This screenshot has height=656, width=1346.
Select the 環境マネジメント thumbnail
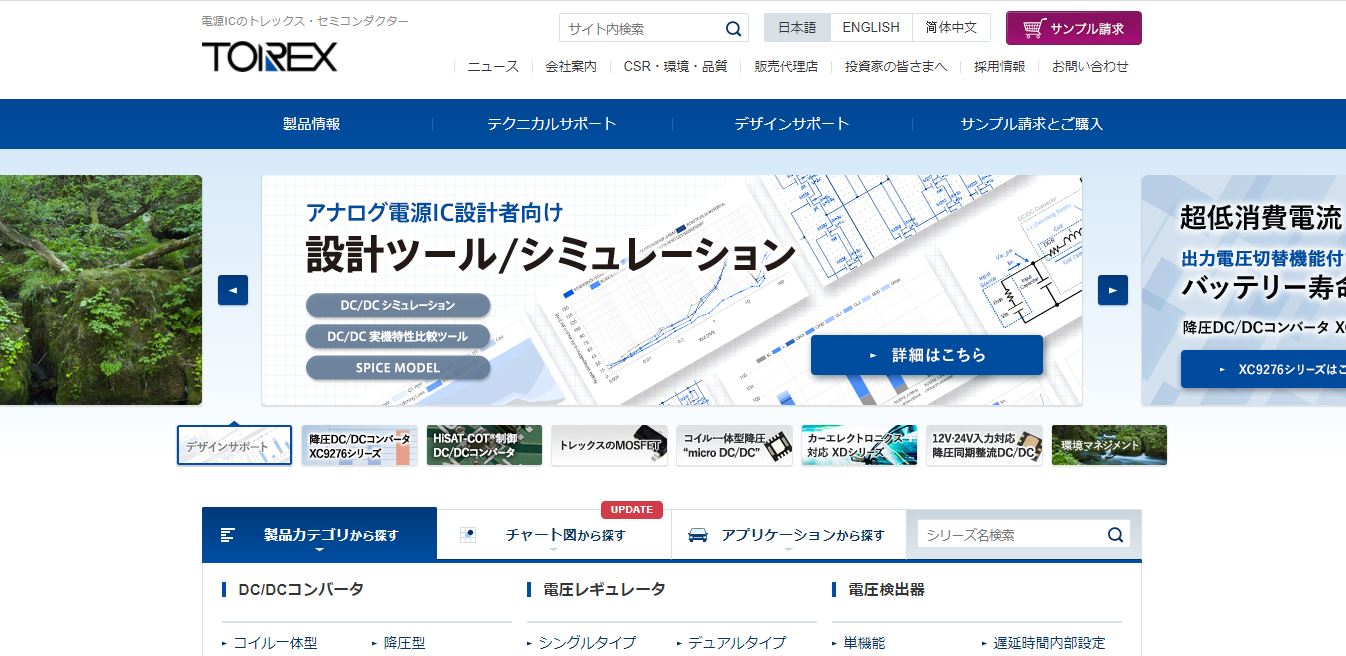click(x=1110, y=445)
